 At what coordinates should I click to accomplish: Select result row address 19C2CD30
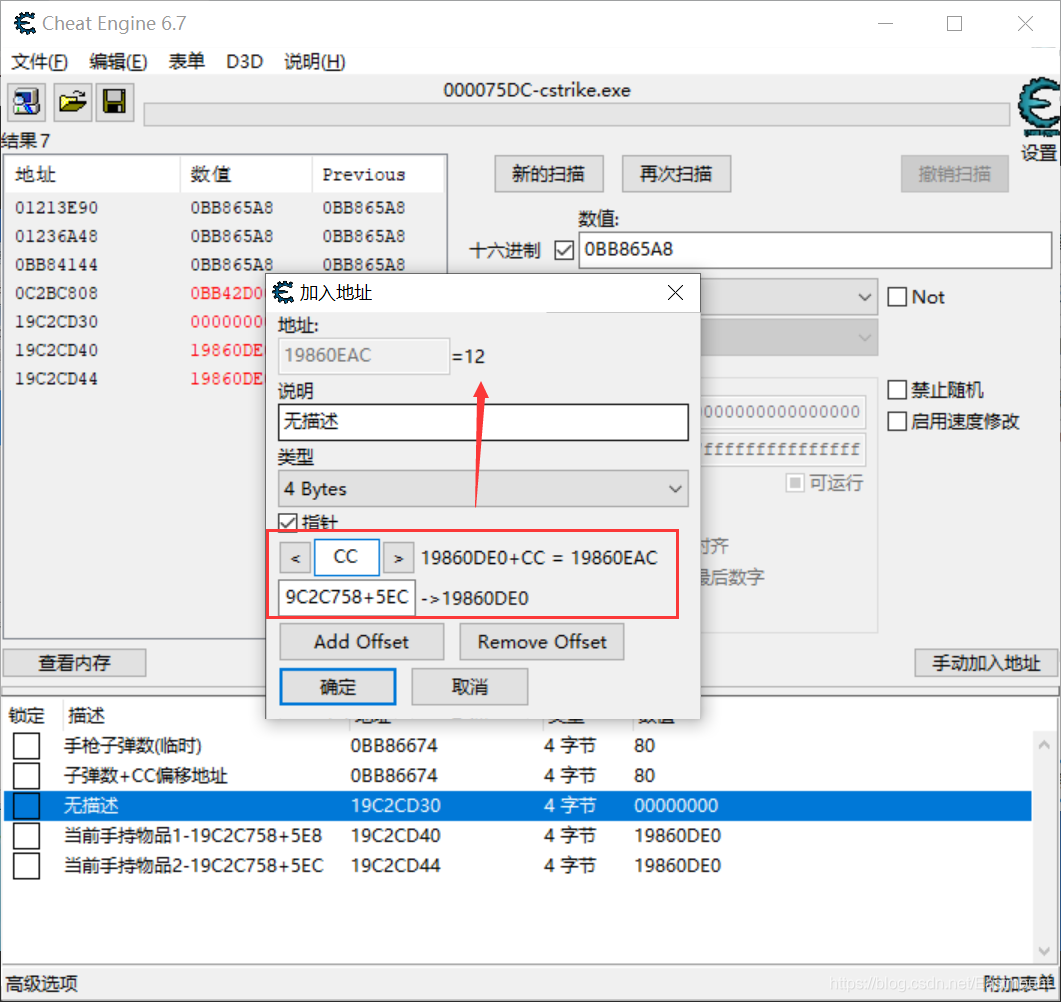tap(57, 321)
